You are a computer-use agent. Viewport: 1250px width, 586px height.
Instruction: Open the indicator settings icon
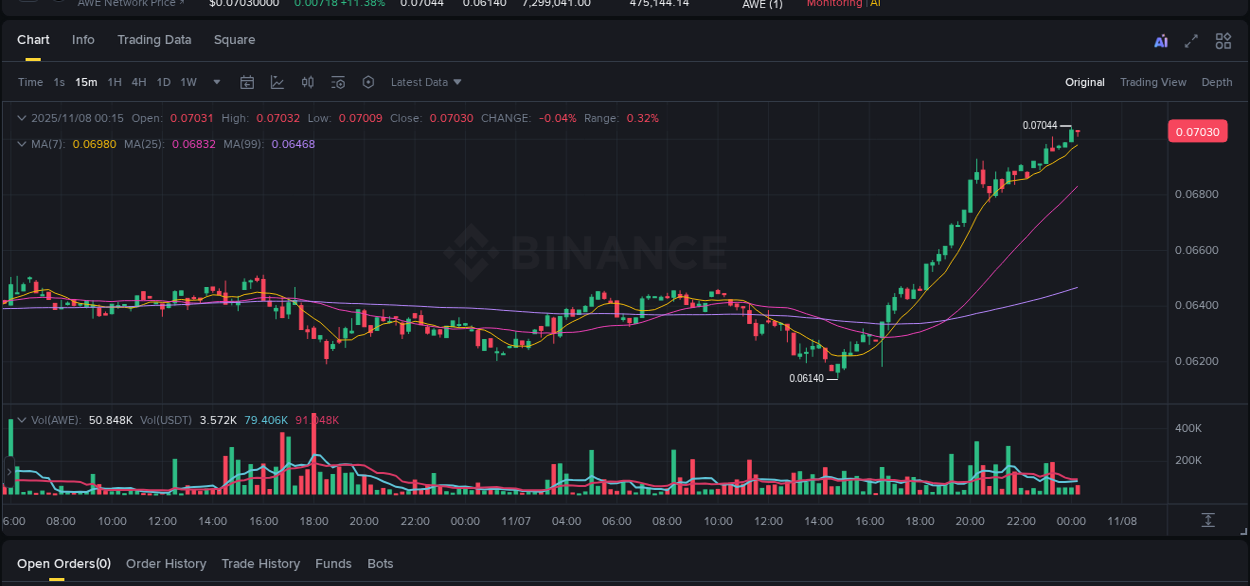(x=338, y=82)
